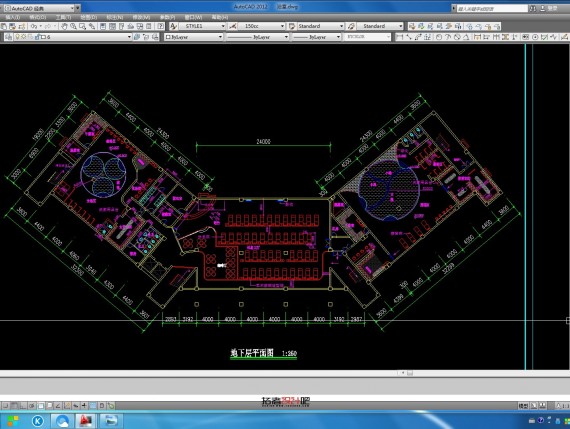Viewport: 570px width, 429px height.
Task: Open the ByLayer color control swatch
Action: [x=193, y=37]
